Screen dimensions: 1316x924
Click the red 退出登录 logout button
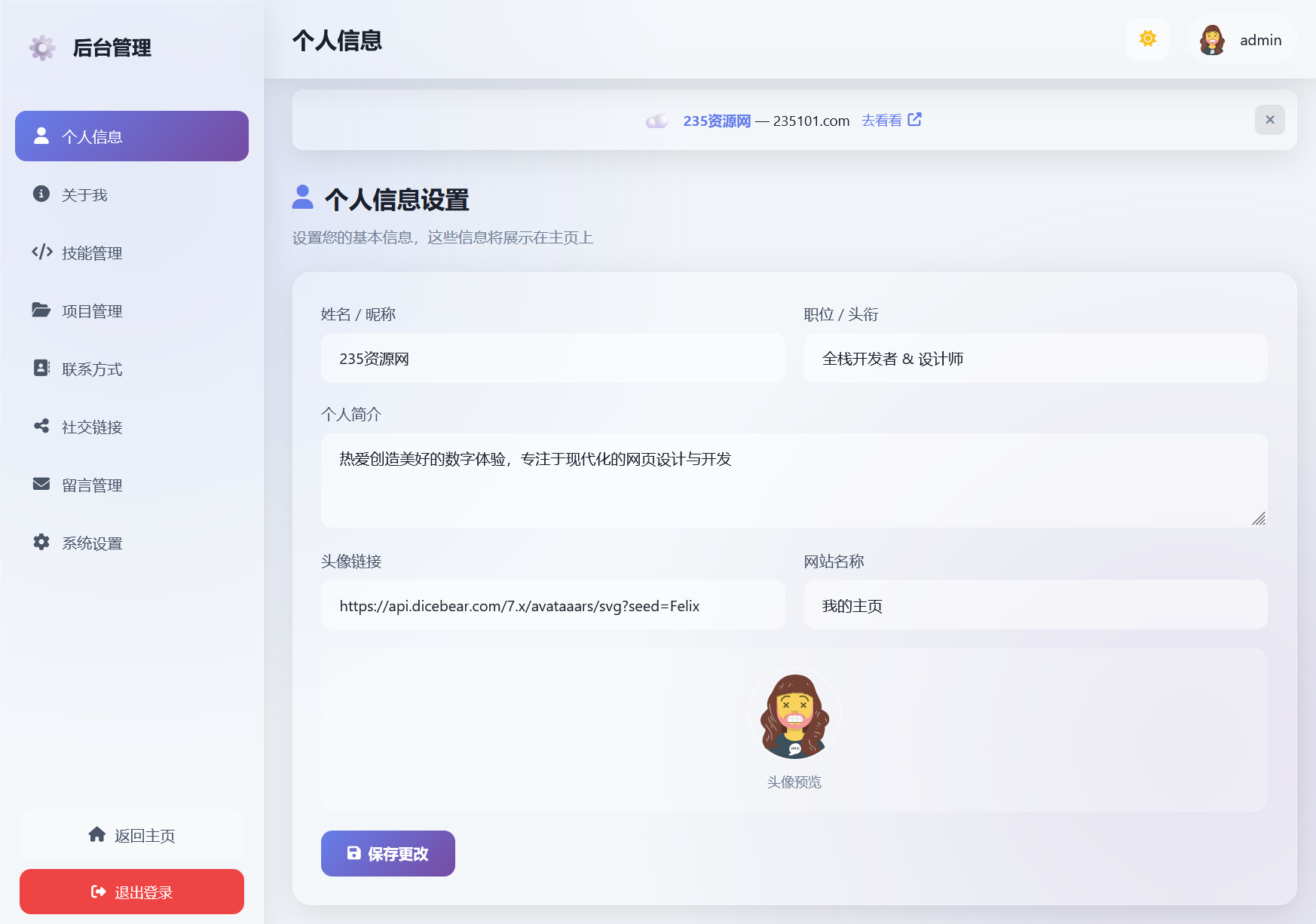click(x=132, y=892)
